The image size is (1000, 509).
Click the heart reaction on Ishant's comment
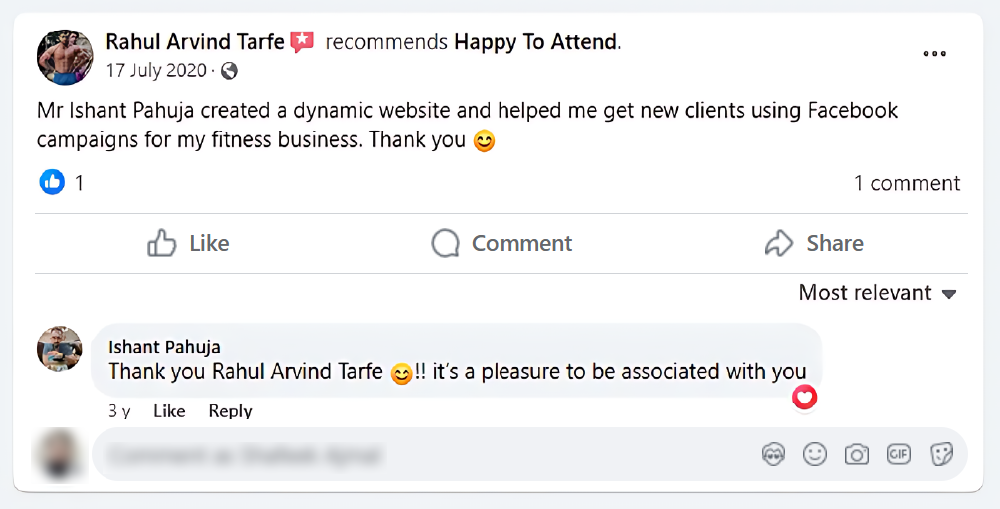(x=804, y=398)
